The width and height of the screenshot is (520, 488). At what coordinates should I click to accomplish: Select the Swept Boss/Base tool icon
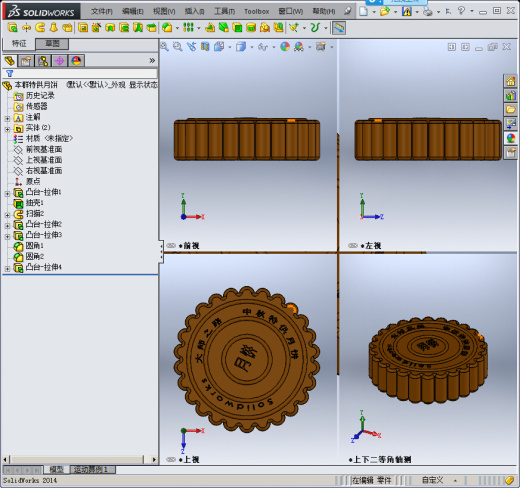(40, 28)
